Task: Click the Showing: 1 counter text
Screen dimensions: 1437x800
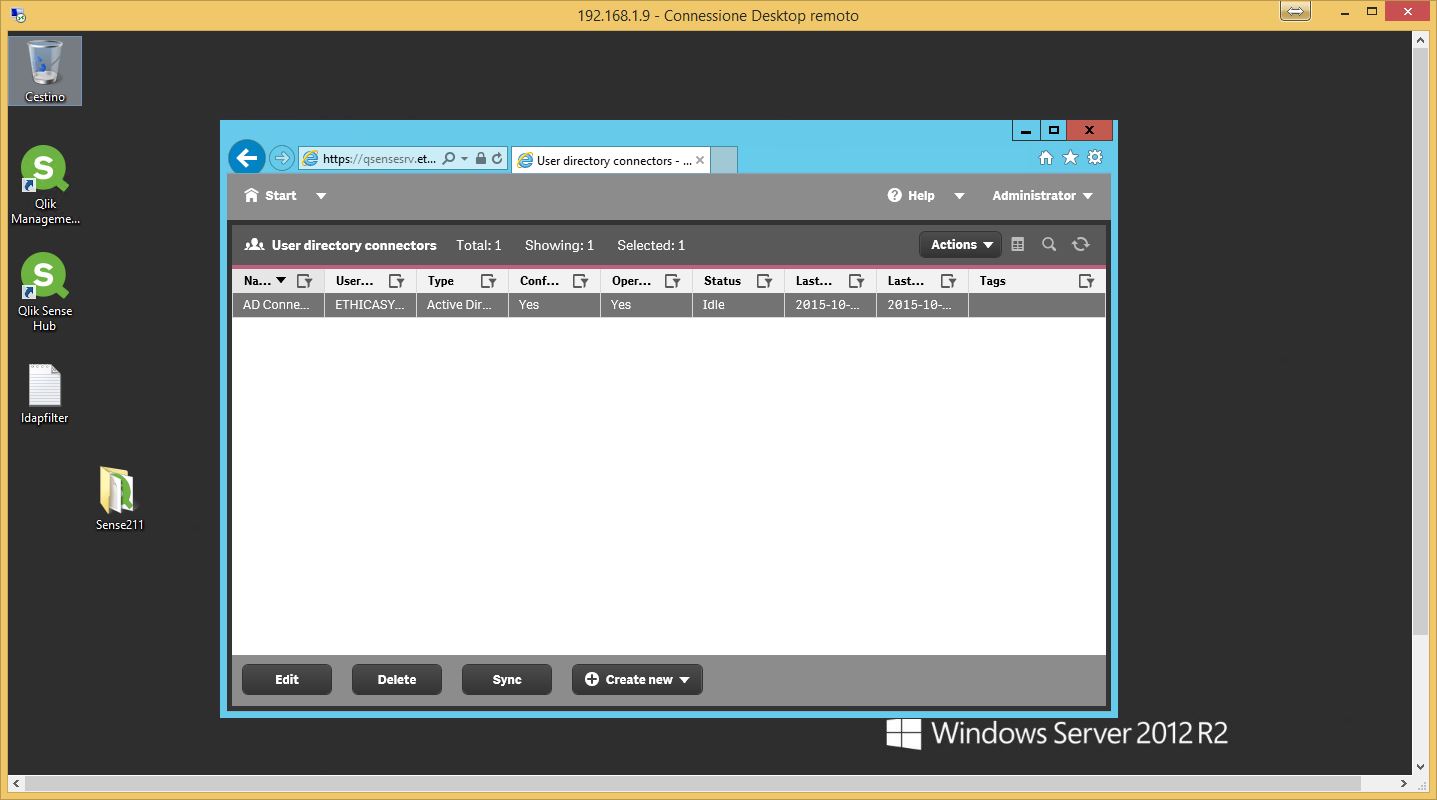Action: [559, 245]
